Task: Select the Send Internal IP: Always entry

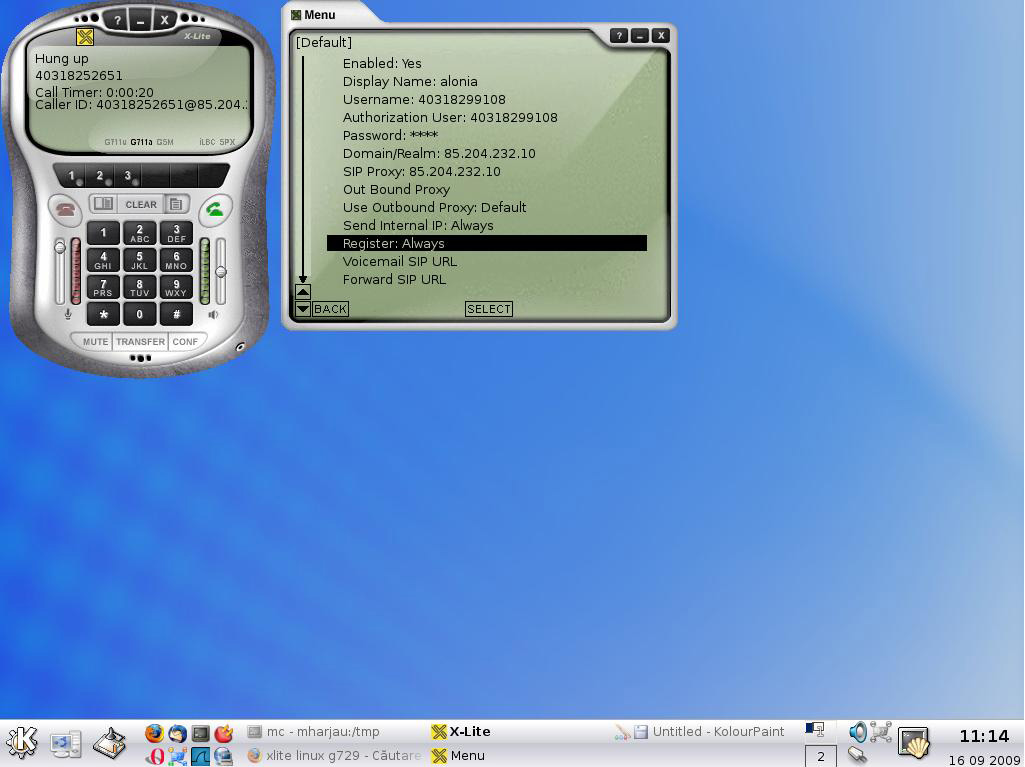Action: (x=418, y=226)
